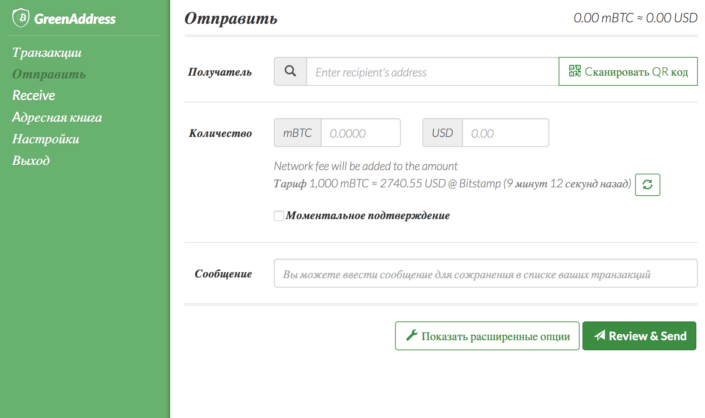The height and width of the screenshot is (418, 705).
Task: Select Отправить in the sidebar
Action: pos(49,74)
